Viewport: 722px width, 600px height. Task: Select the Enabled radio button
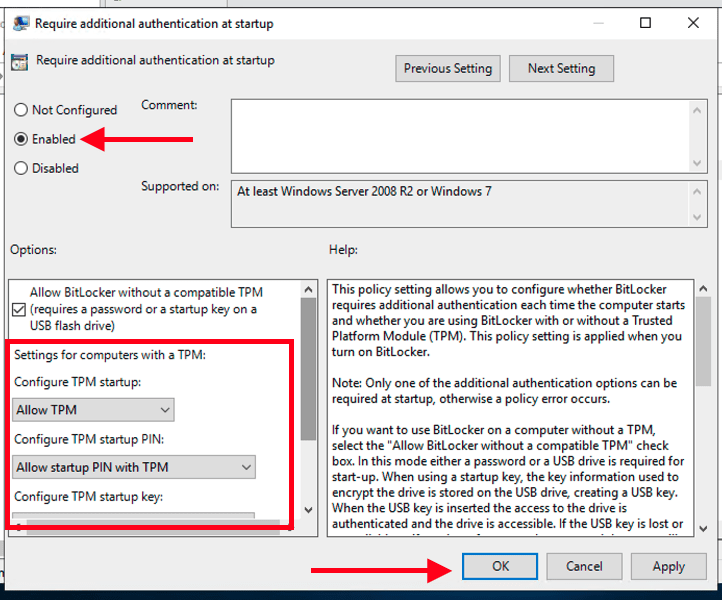pyautogui.click(x=21, y=139)
